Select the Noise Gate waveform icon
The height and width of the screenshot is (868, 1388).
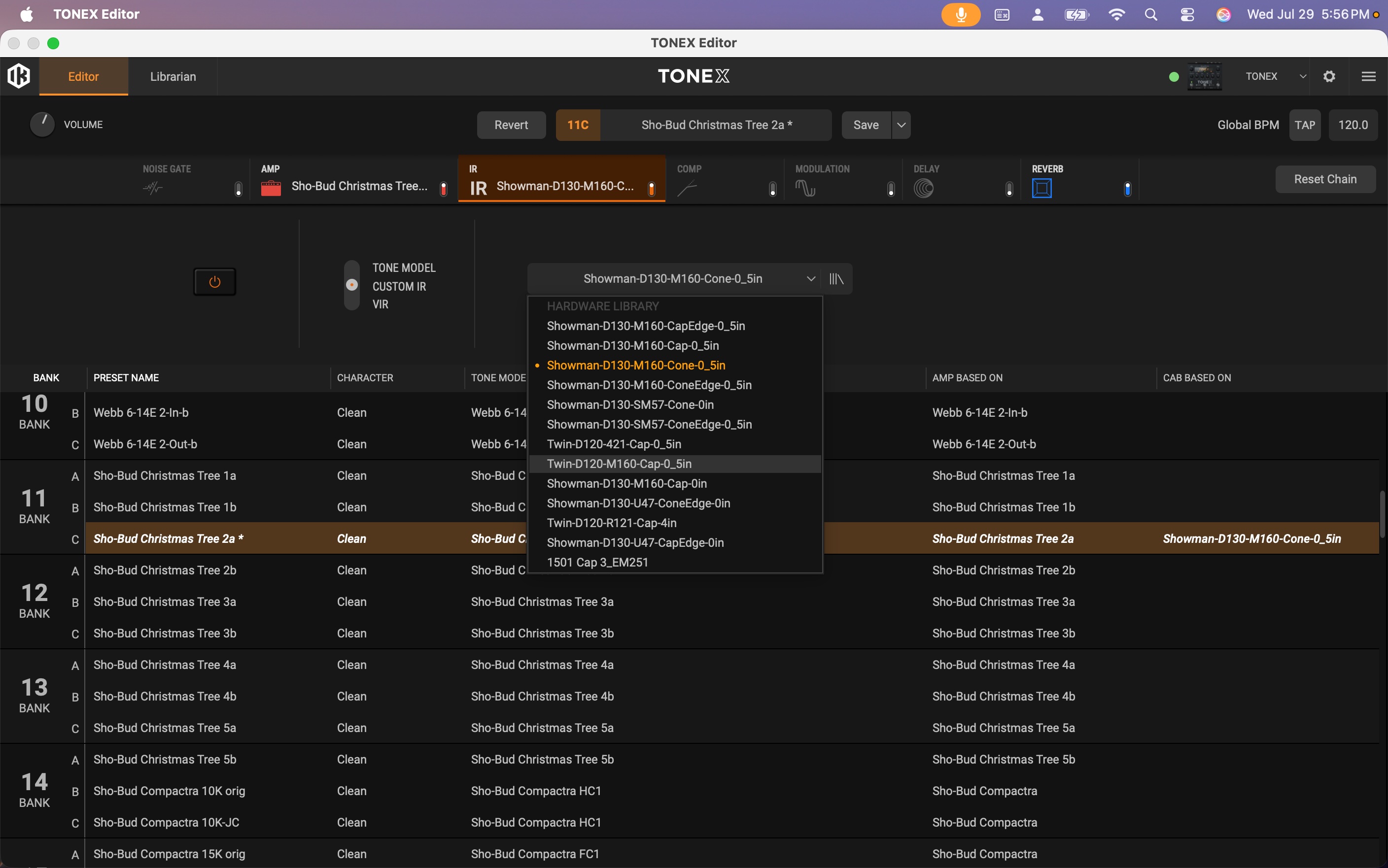(153, 188)
